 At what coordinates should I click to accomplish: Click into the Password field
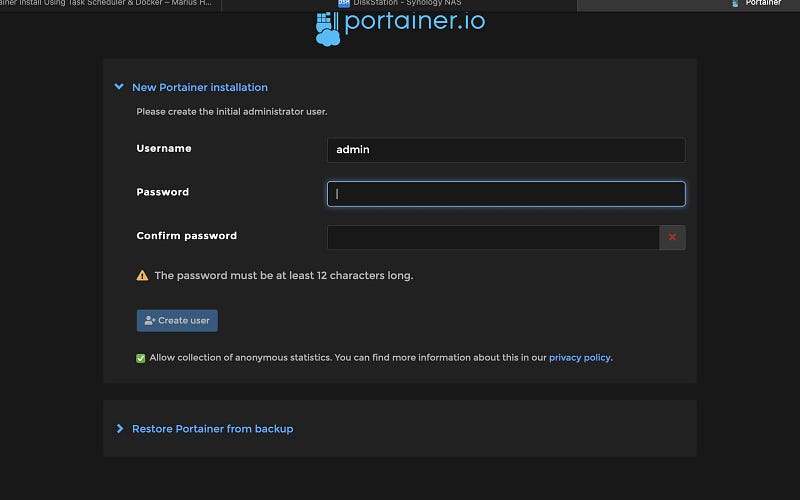506,194
